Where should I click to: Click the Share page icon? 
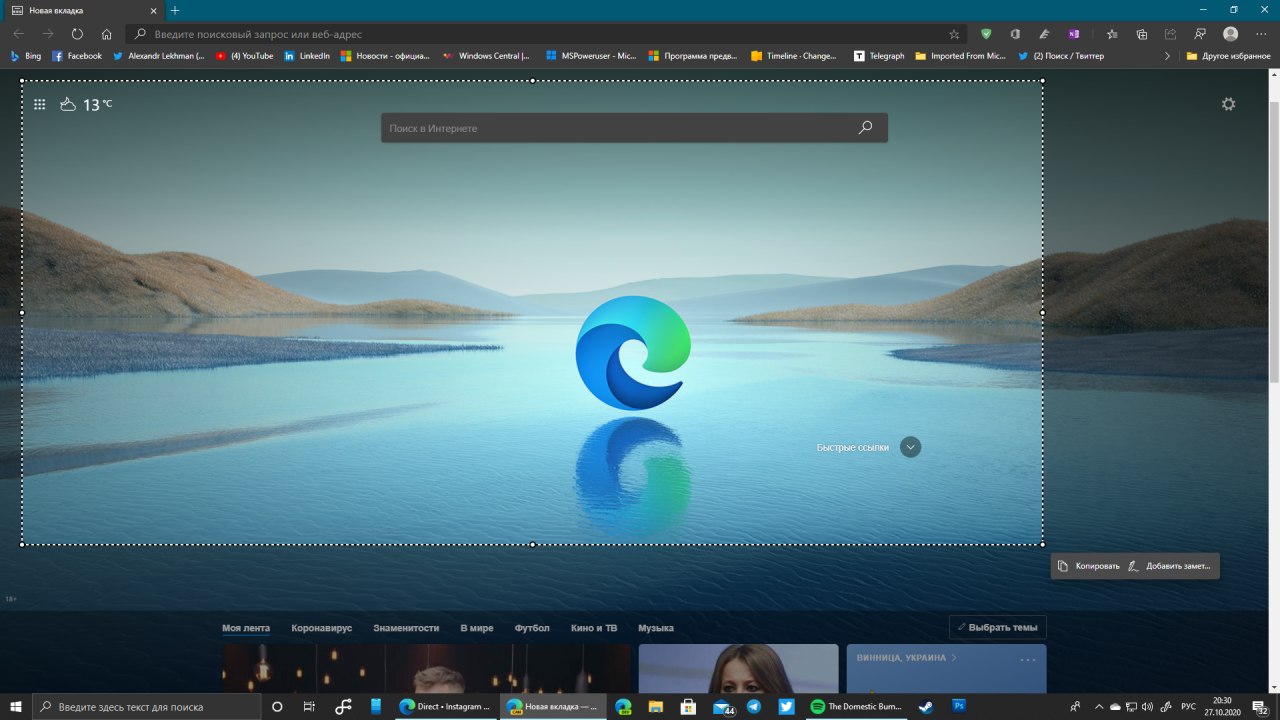[1170, 34]
